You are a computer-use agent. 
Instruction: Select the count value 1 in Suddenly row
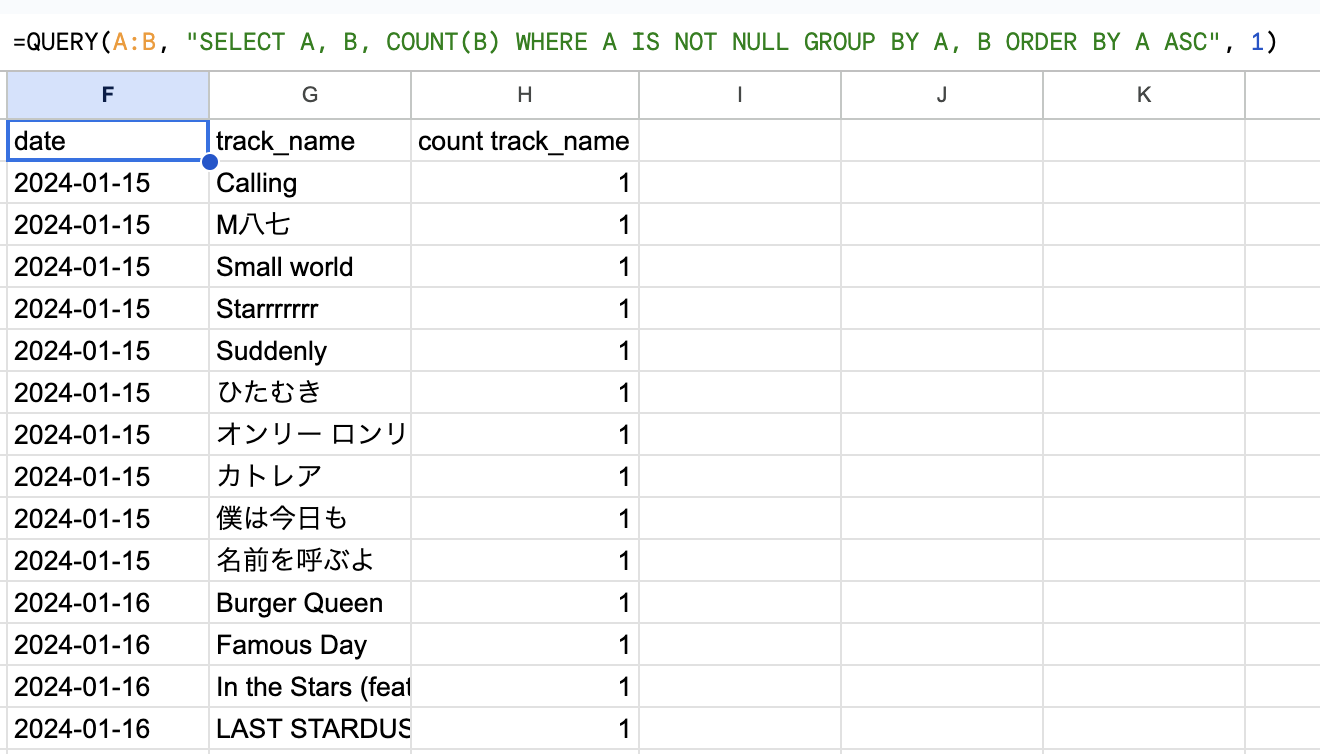(x=525, y=351)
